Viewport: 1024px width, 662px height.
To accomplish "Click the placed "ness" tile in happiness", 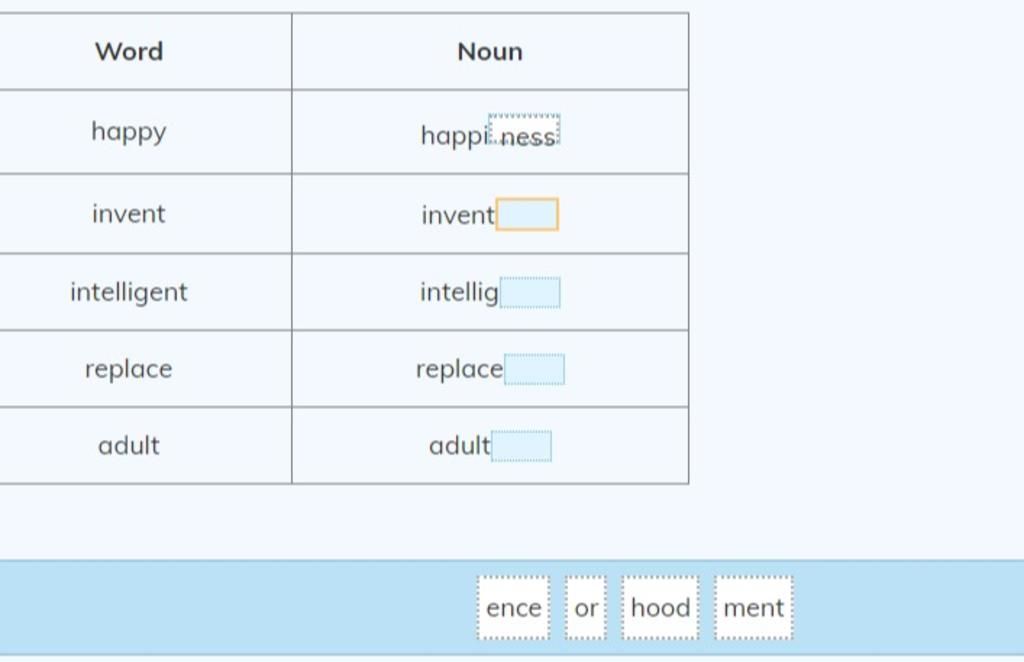I will (x=524, y=130).
